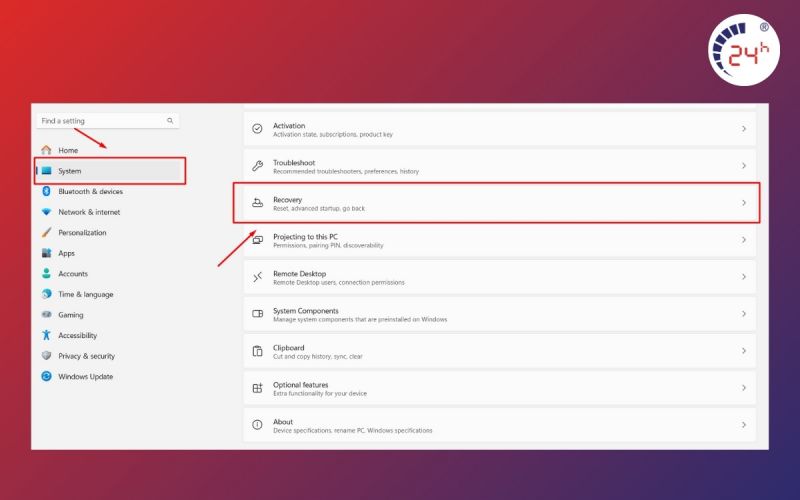Open Projecting to this PC title

point(305,237)
